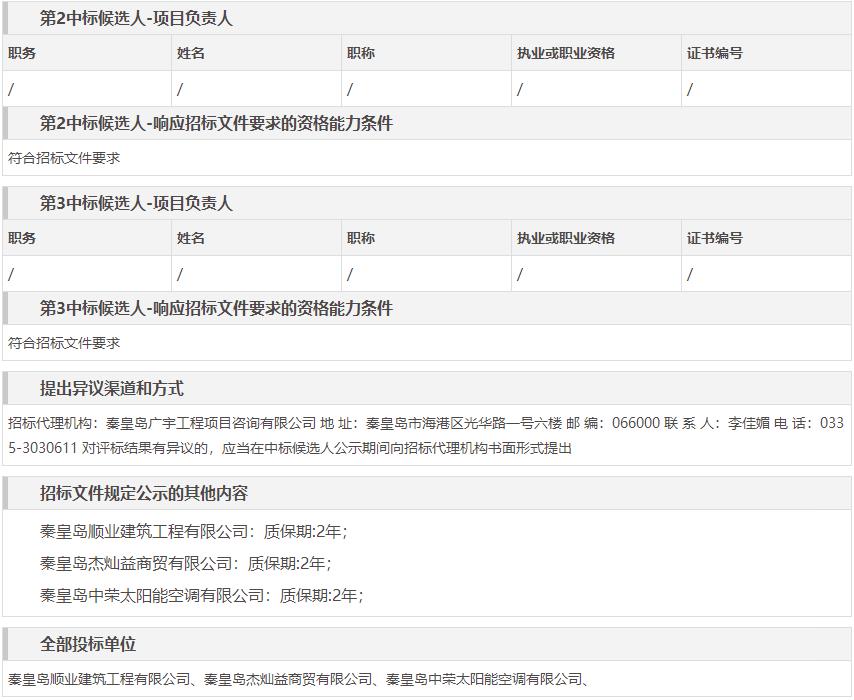854x700 pixels.
Task: Click 证书编号 header in 第2中标候选人 table
Action: click(715, 53)
